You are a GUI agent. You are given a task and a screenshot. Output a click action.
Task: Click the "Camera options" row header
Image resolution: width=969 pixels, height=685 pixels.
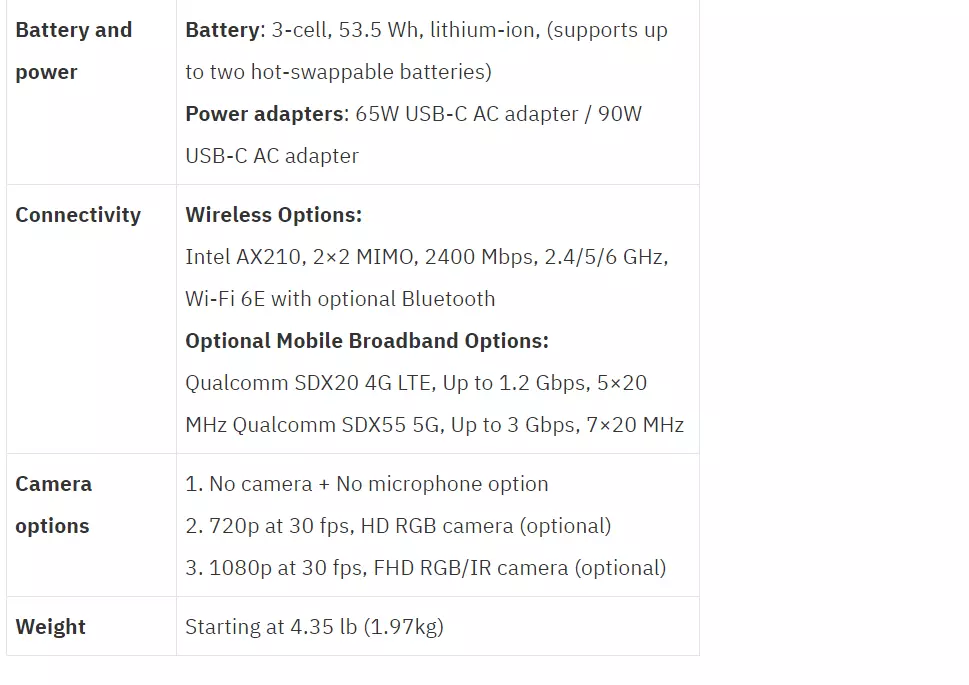(54, 505)
